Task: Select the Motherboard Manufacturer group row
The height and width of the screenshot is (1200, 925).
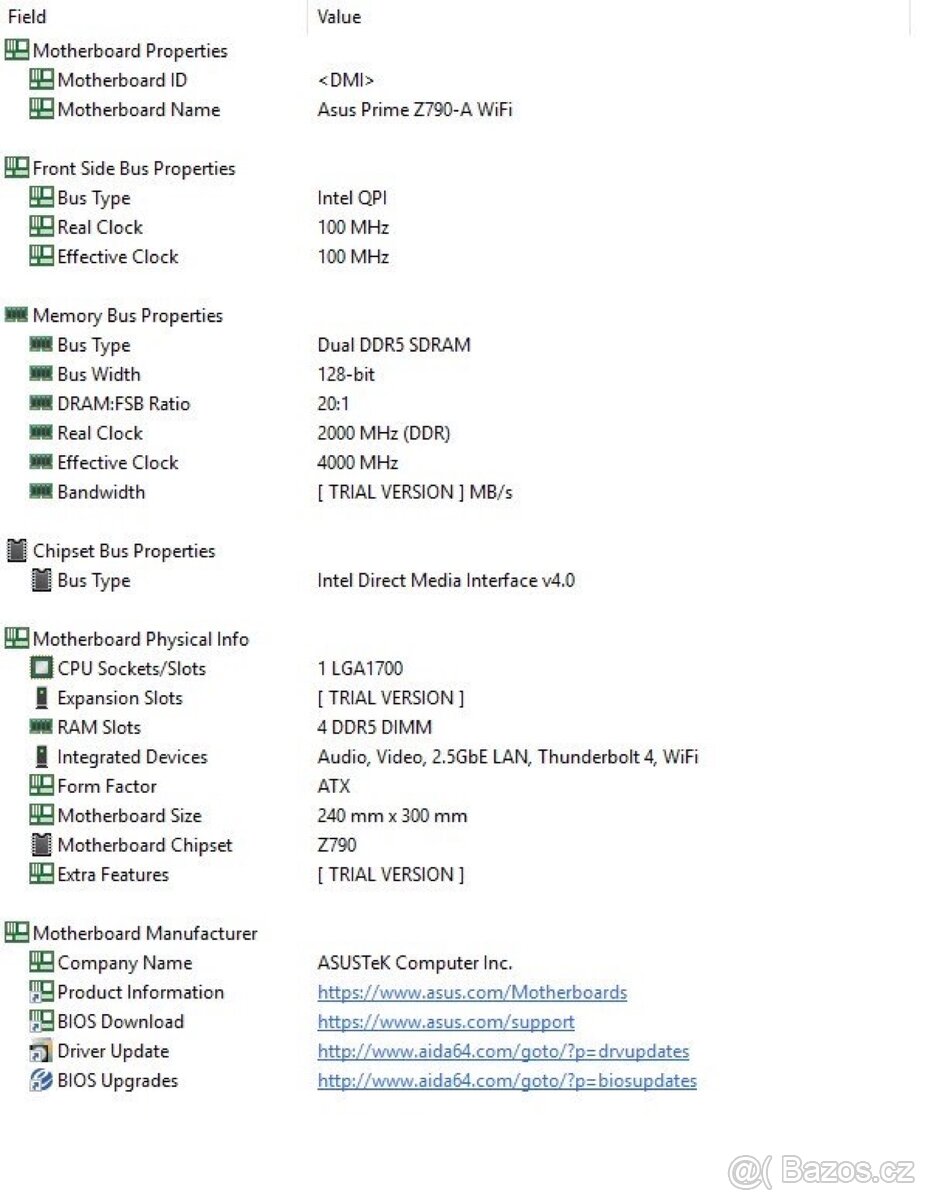Action: point(145,933)
